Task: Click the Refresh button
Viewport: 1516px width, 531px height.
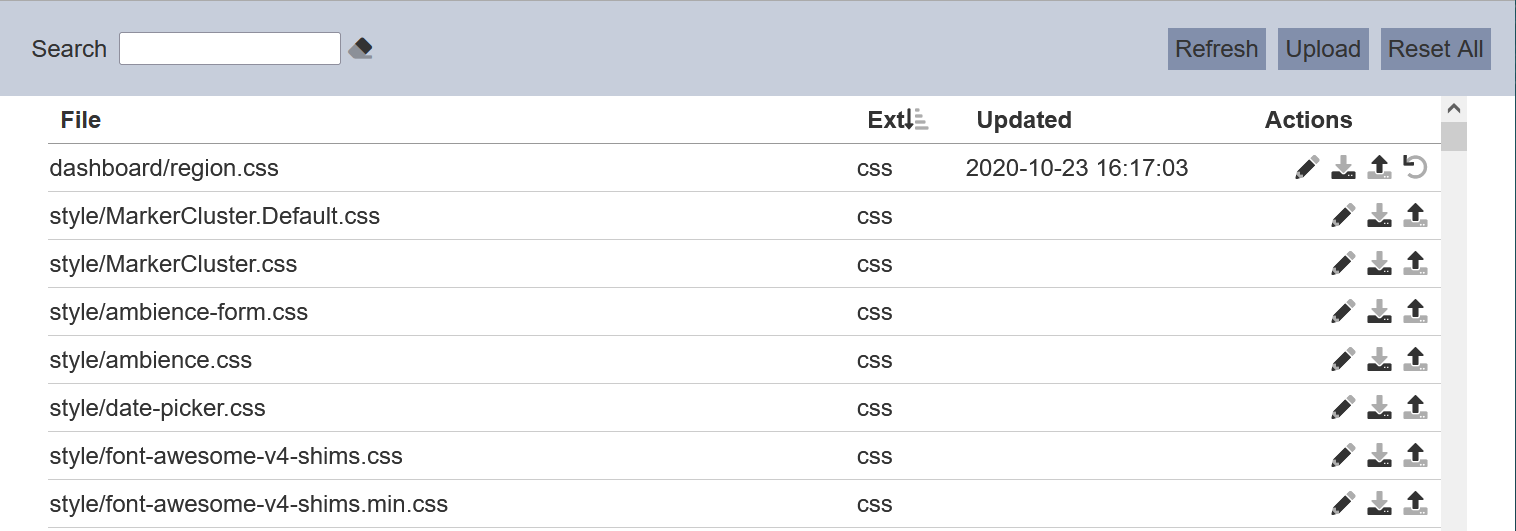Action: (x=1217, y=49)
